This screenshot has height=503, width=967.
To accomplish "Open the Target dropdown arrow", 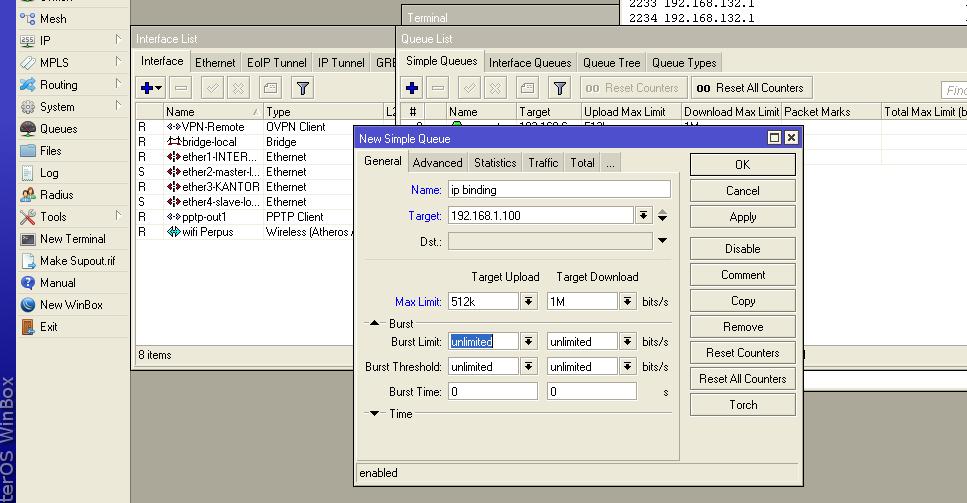I will pyautogui.click(x=643, y=215).
